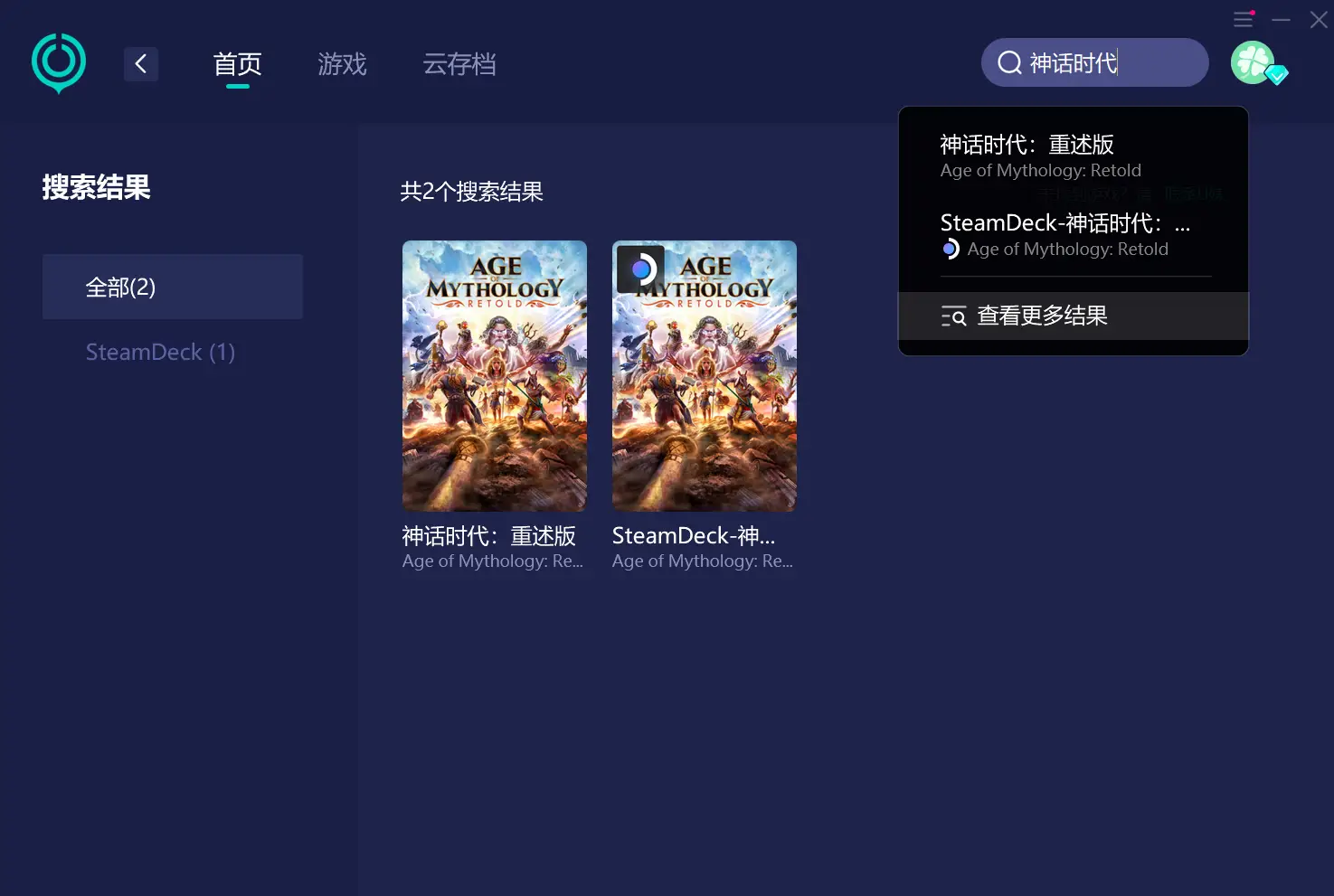Image resolution: width=1334 pixels, height=896 pixels.
Task: Open the user avatar profile
Action: 1253,62
